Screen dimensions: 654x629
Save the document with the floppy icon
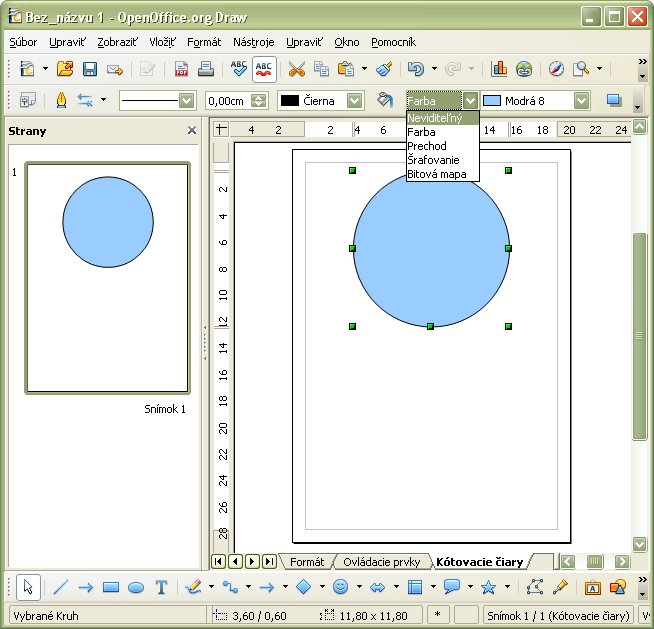[90, 69]
